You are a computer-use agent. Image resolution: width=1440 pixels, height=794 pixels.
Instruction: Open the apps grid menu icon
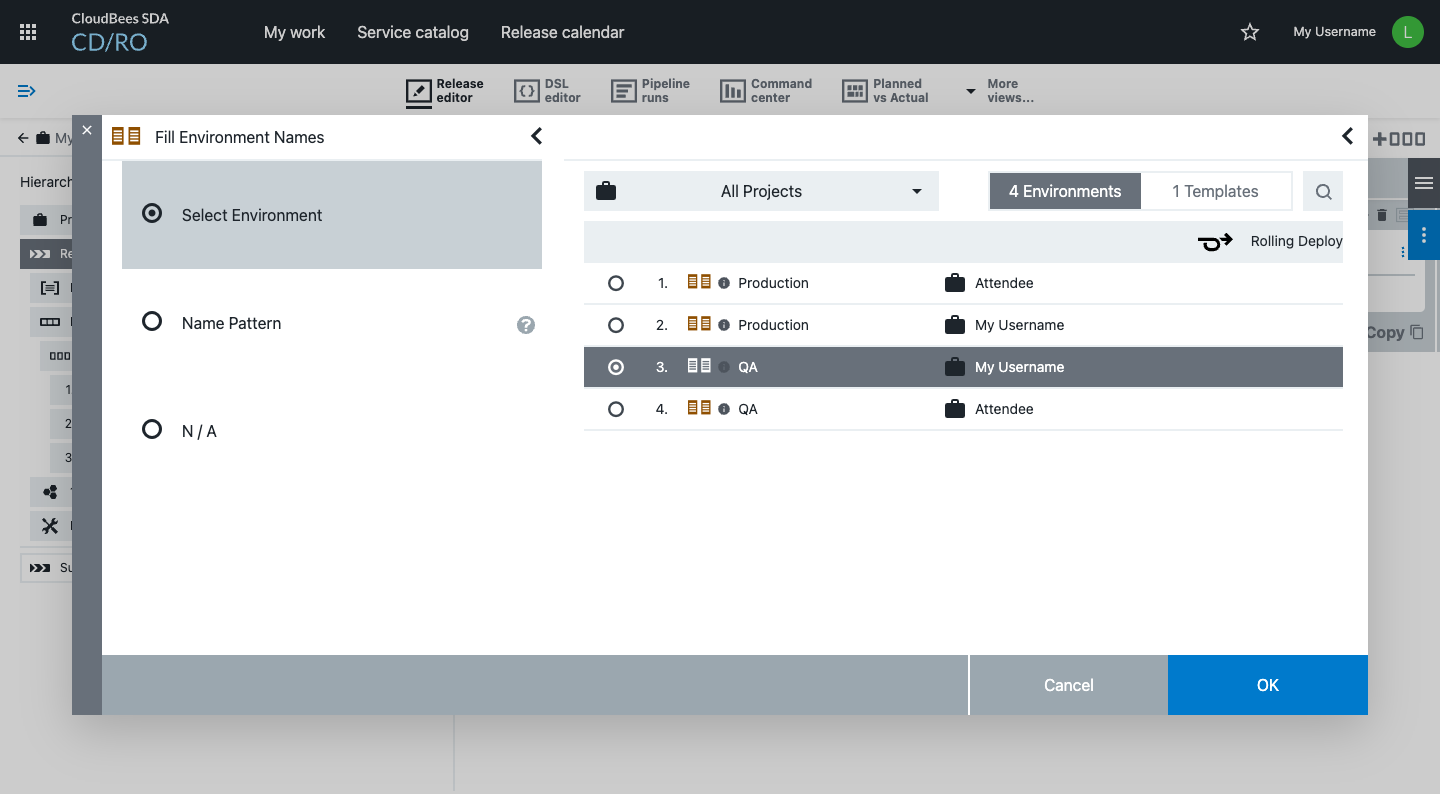(28, 32)
